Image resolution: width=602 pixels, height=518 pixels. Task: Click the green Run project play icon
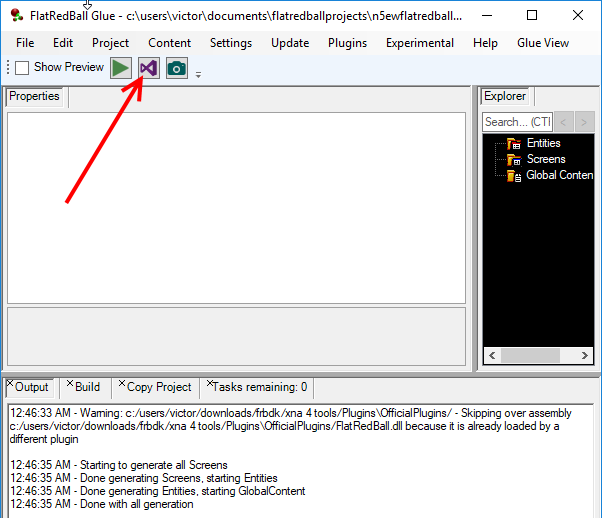coord(121,68)
